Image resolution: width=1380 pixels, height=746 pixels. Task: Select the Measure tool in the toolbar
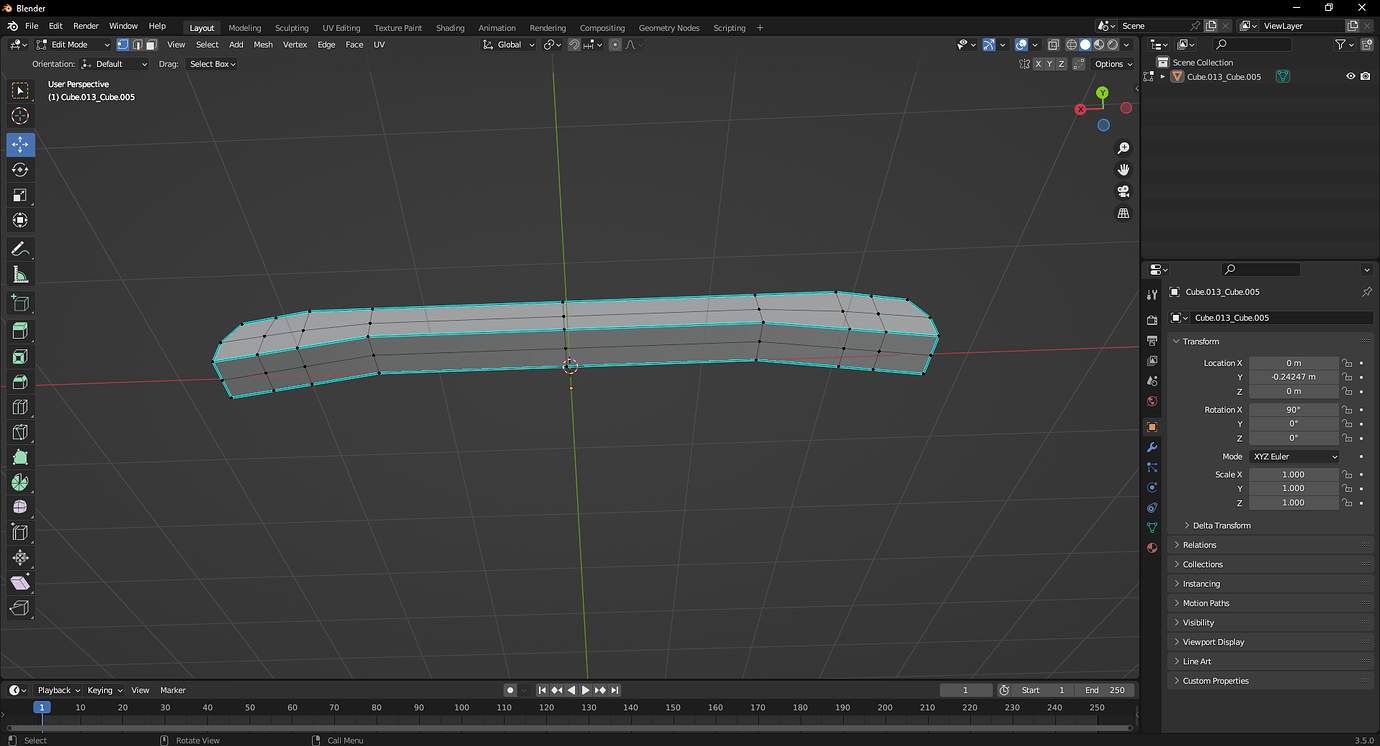[20, 273]
